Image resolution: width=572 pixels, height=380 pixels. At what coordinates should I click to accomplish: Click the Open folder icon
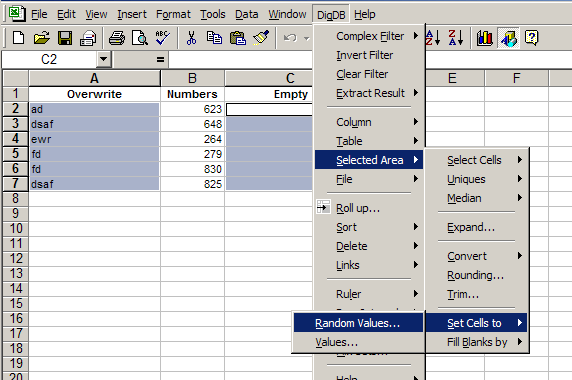click(x=42, y=38)
